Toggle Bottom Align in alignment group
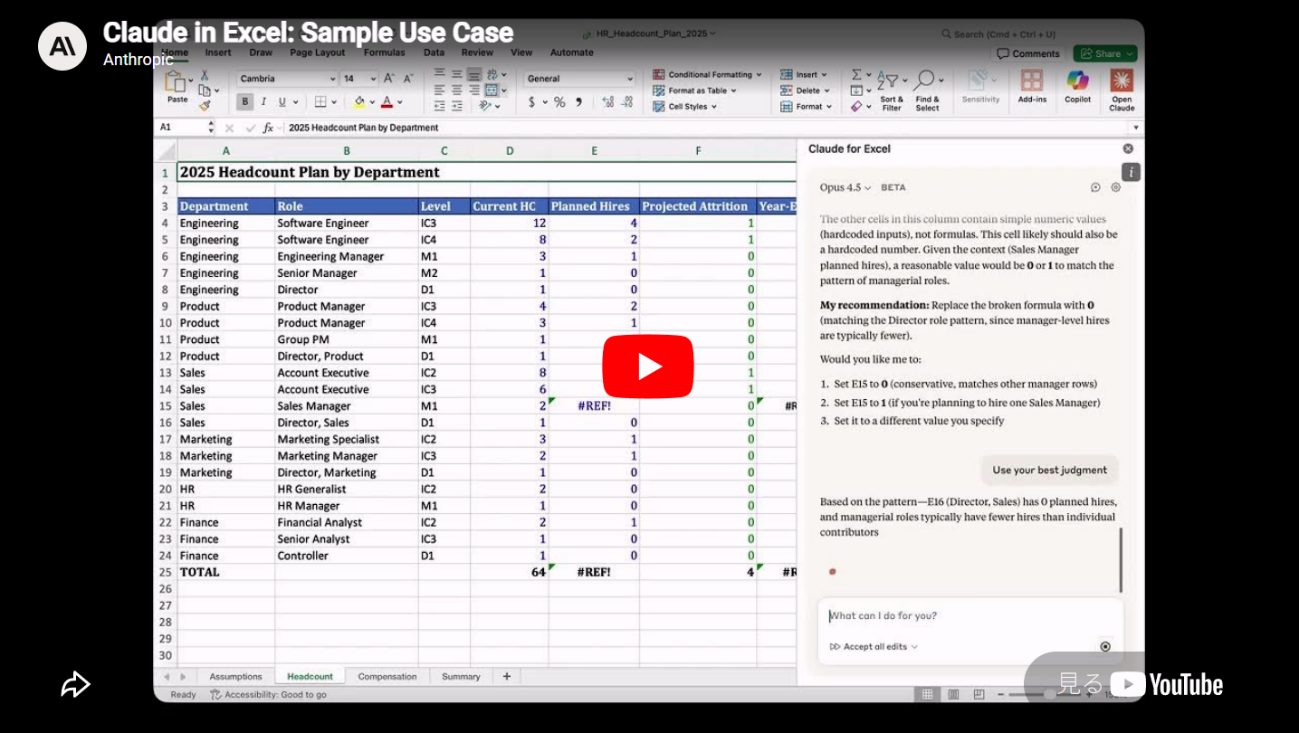This screenshot has height=733, width=1299. coord(474,75)
